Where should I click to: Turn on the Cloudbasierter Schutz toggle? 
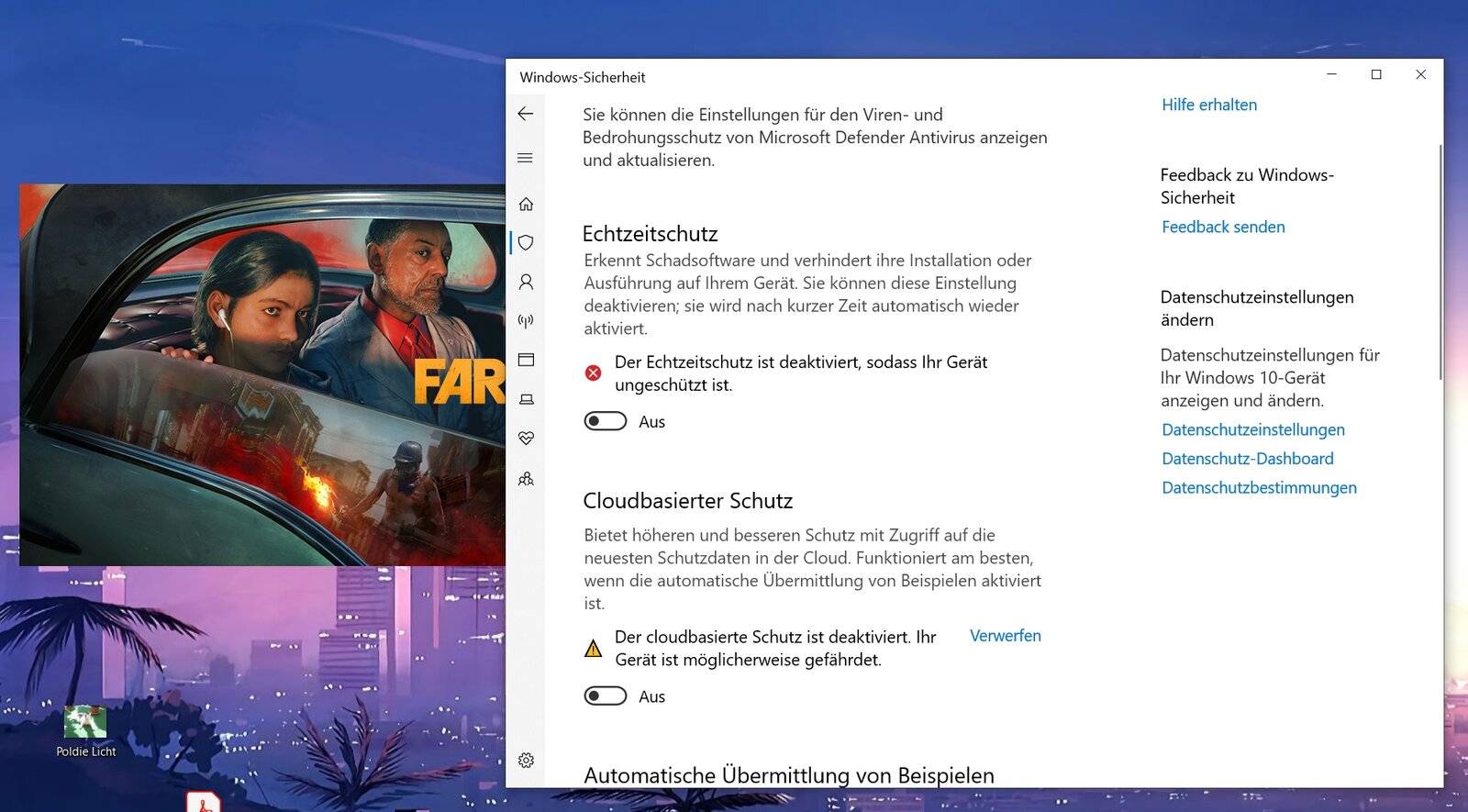tap(606, 695)
